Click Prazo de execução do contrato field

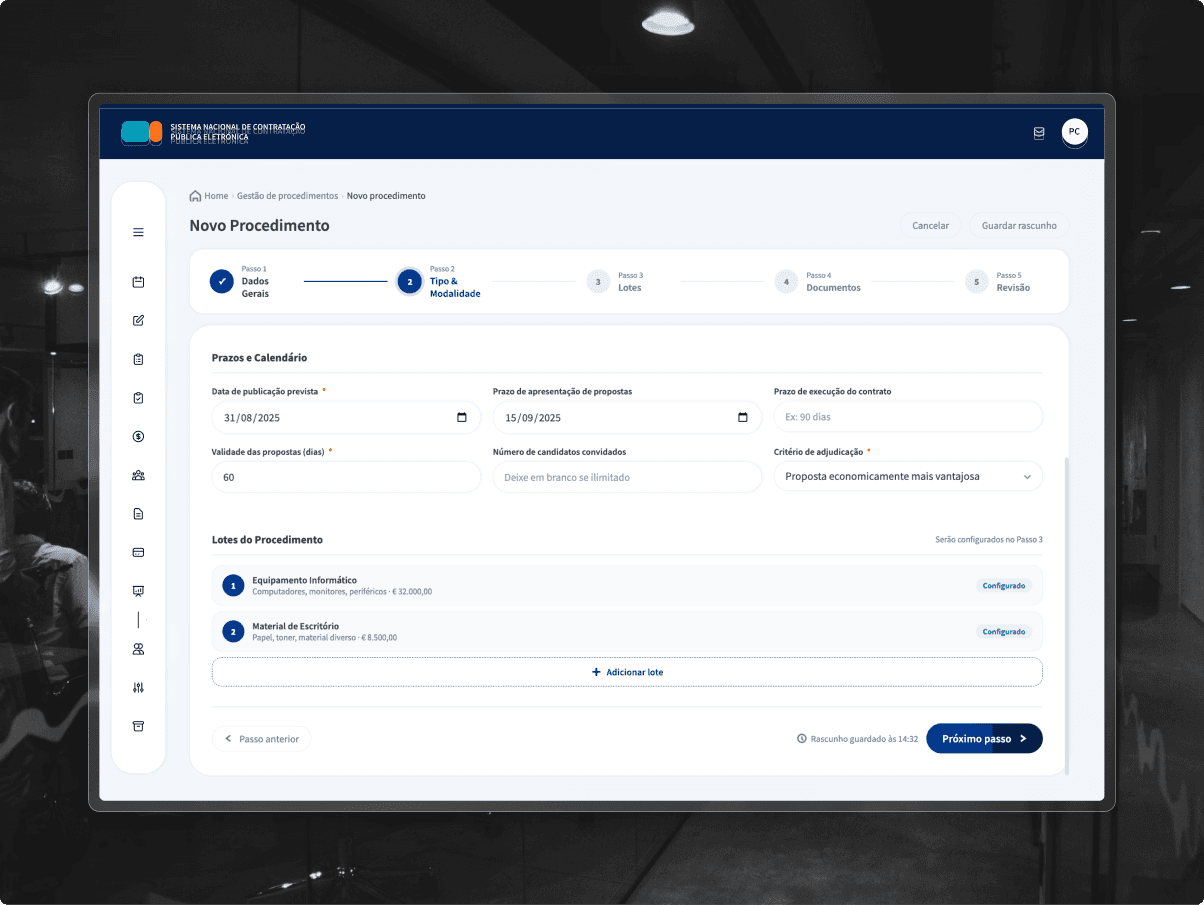pyautogui.click(x=908, y=417)
